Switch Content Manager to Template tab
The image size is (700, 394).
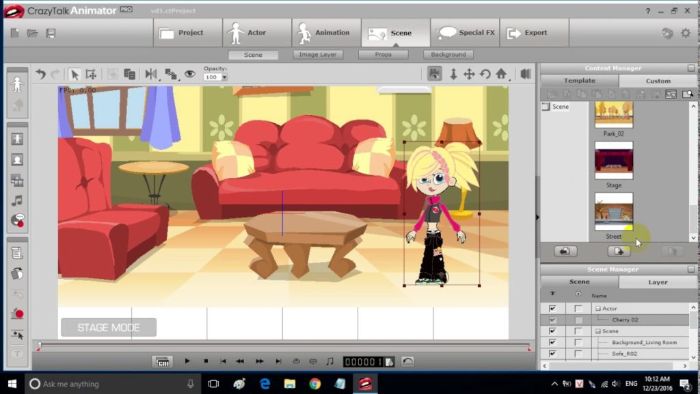click(579, 81)
